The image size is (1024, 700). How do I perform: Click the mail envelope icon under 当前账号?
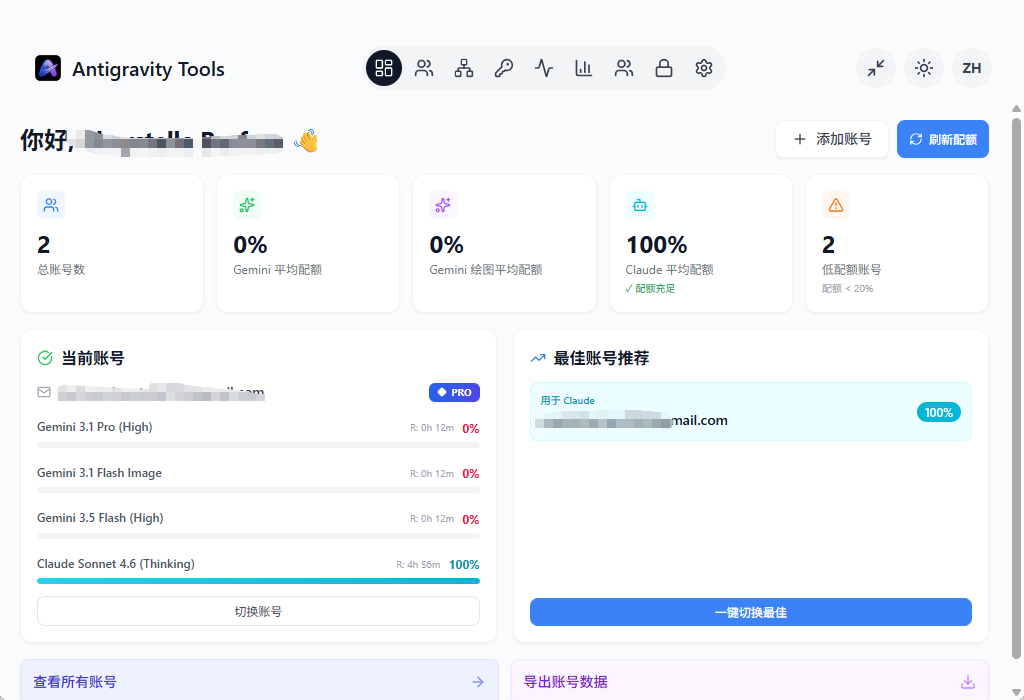[x=44, y=392]
